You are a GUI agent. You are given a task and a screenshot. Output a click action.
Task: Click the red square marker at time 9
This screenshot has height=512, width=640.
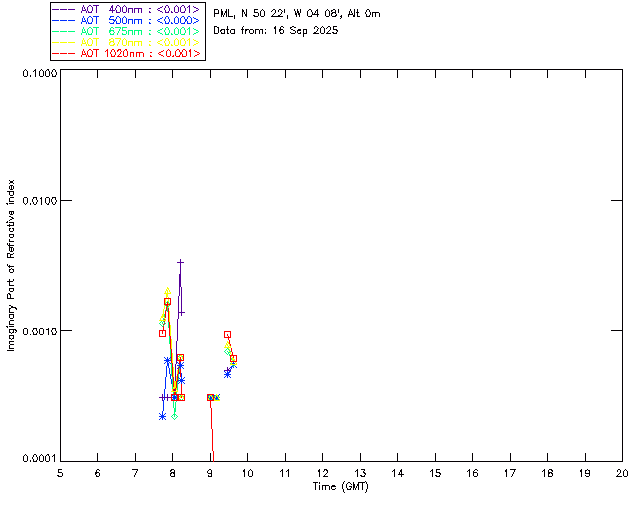tap(210, 397)
